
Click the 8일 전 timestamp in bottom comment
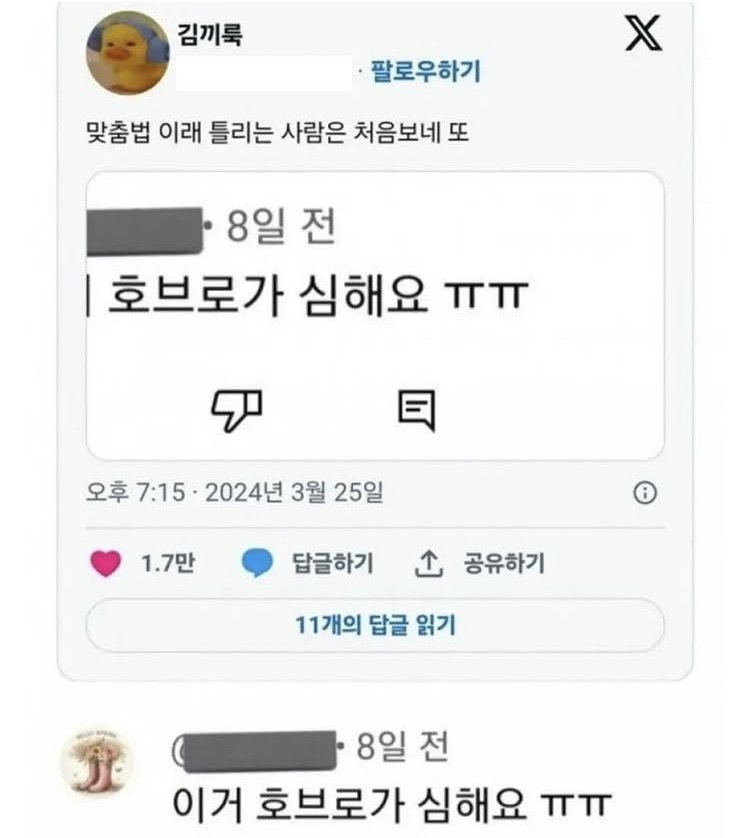pyautogui.click(x=402, y=747)
